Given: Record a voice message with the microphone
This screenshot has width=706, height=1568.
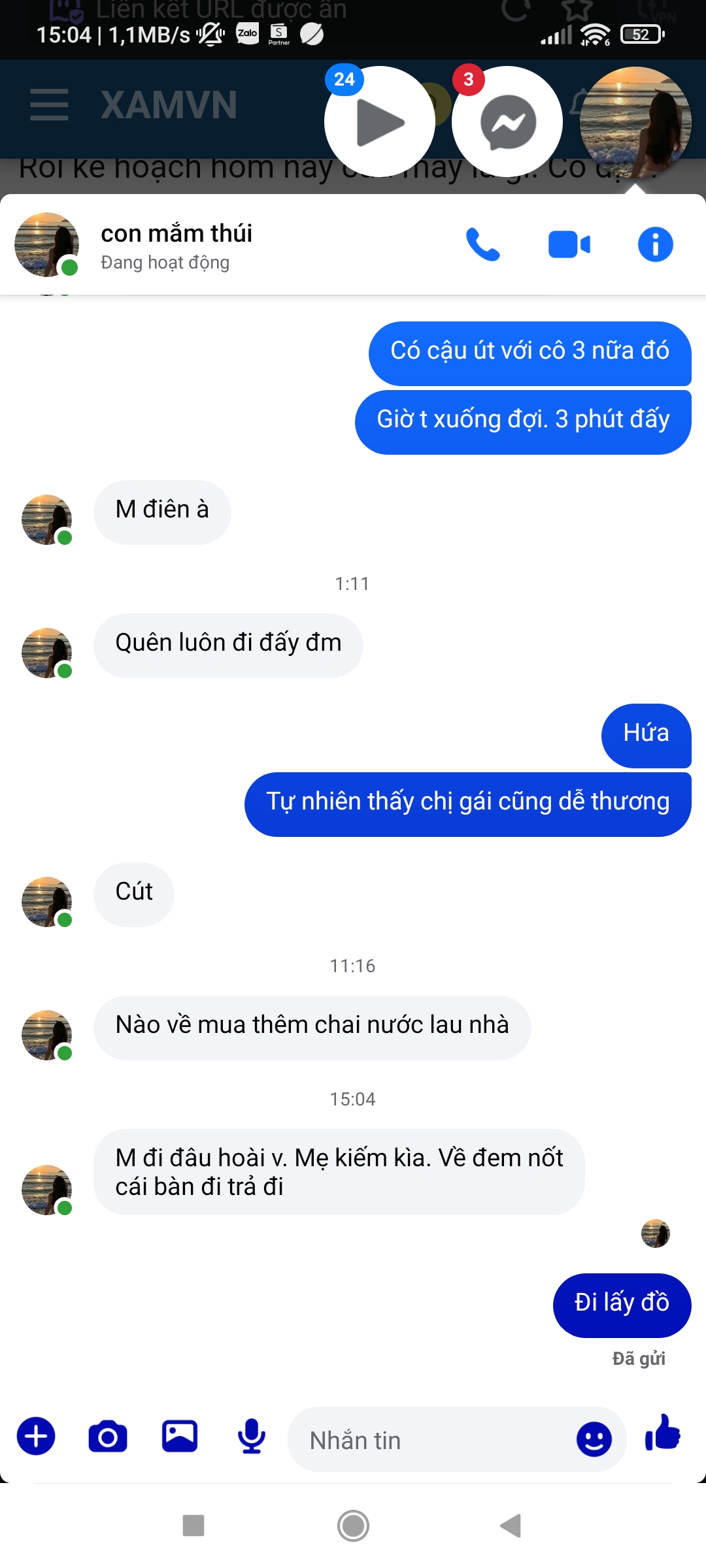Looking at the screenshot, I should click(x=252, y=1437).
